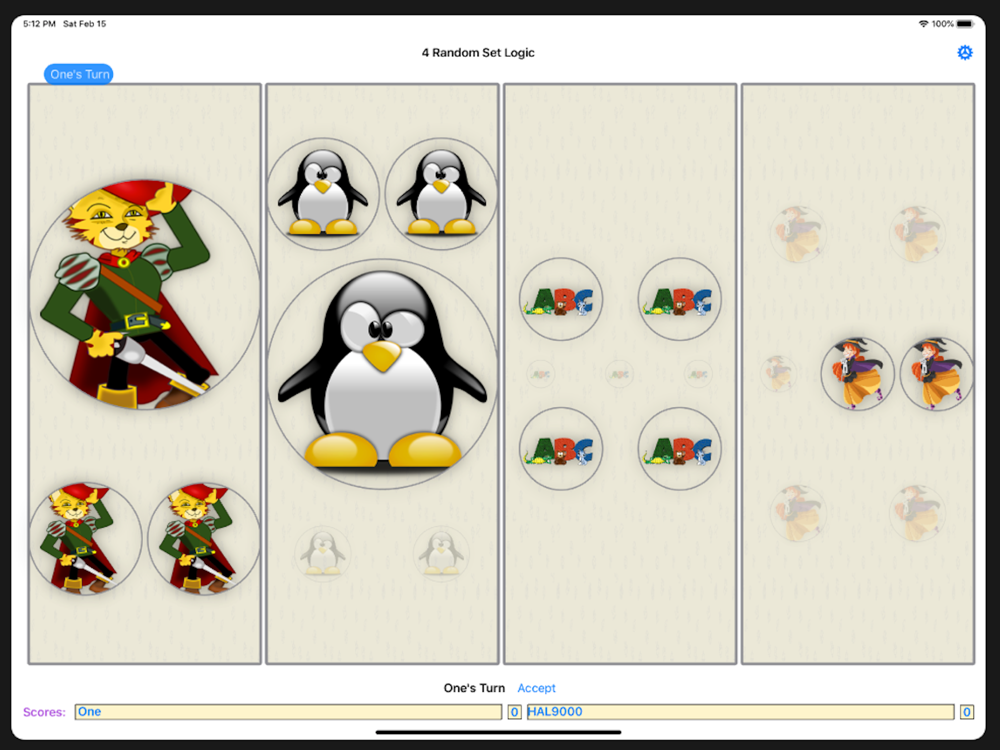Tap the faded right penguin below large penguin
The width and height of the screenshot is (1000, 750).
click(441, 554)
